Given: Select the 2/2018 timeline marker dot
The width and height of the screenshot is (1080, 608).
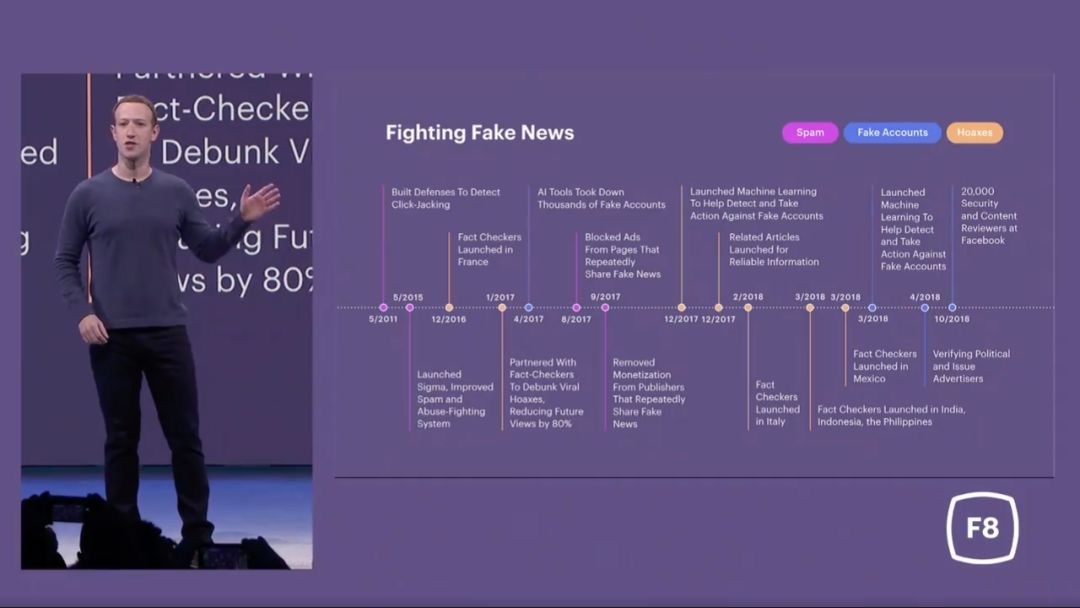Looking at the screenshot, I should (748, 308).
